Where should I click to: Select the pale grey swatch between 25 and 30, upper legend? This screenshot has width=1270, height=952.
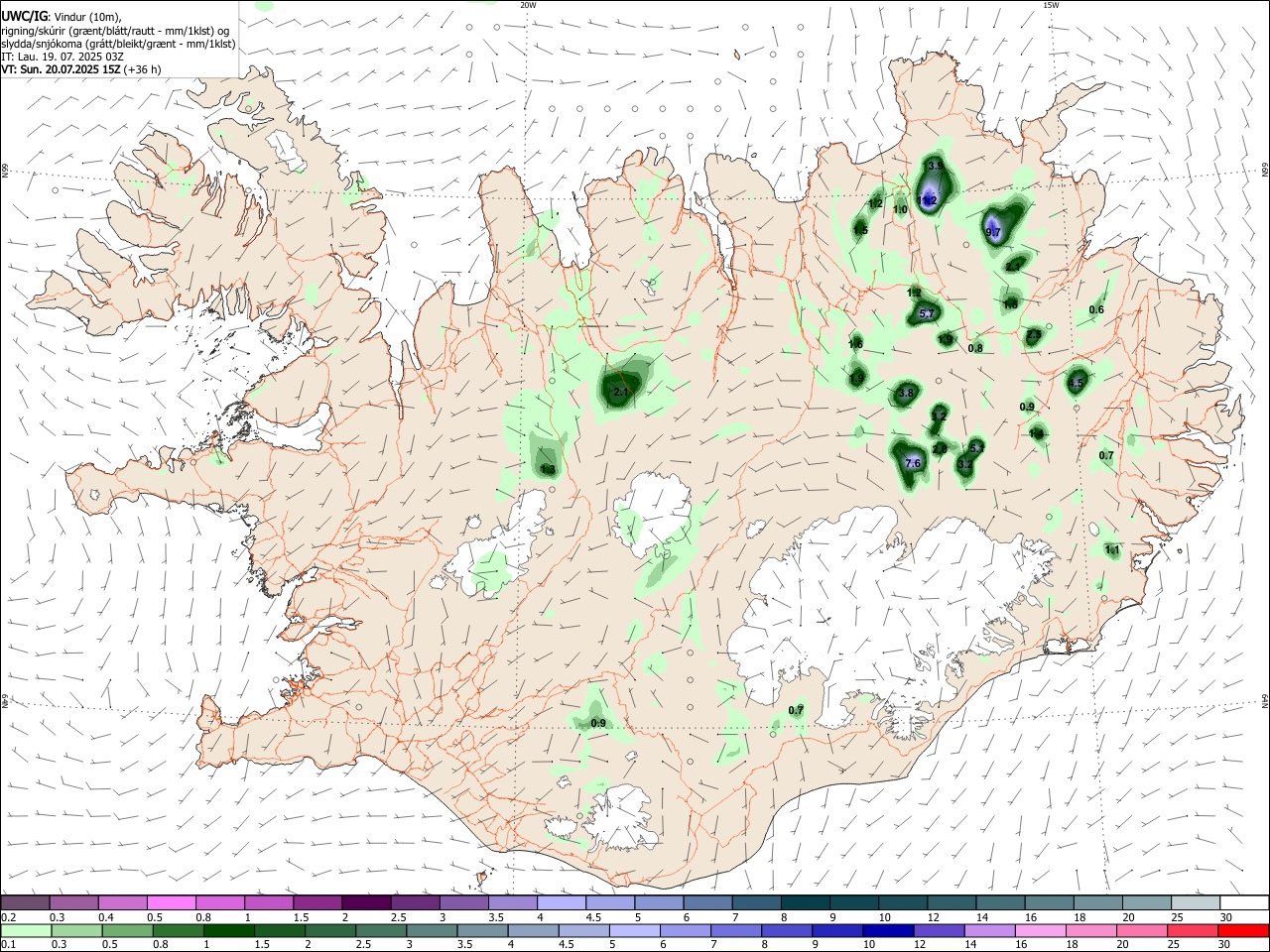[x=1195, y=902]
